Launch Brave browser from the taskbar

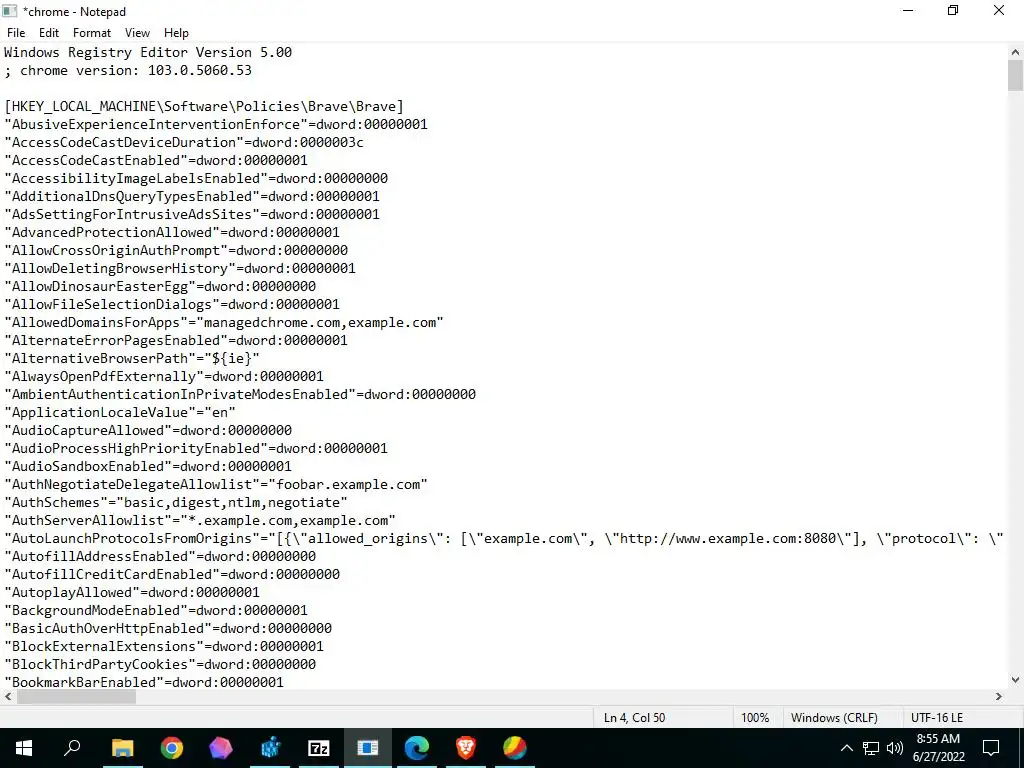click(x=466, y=748)
